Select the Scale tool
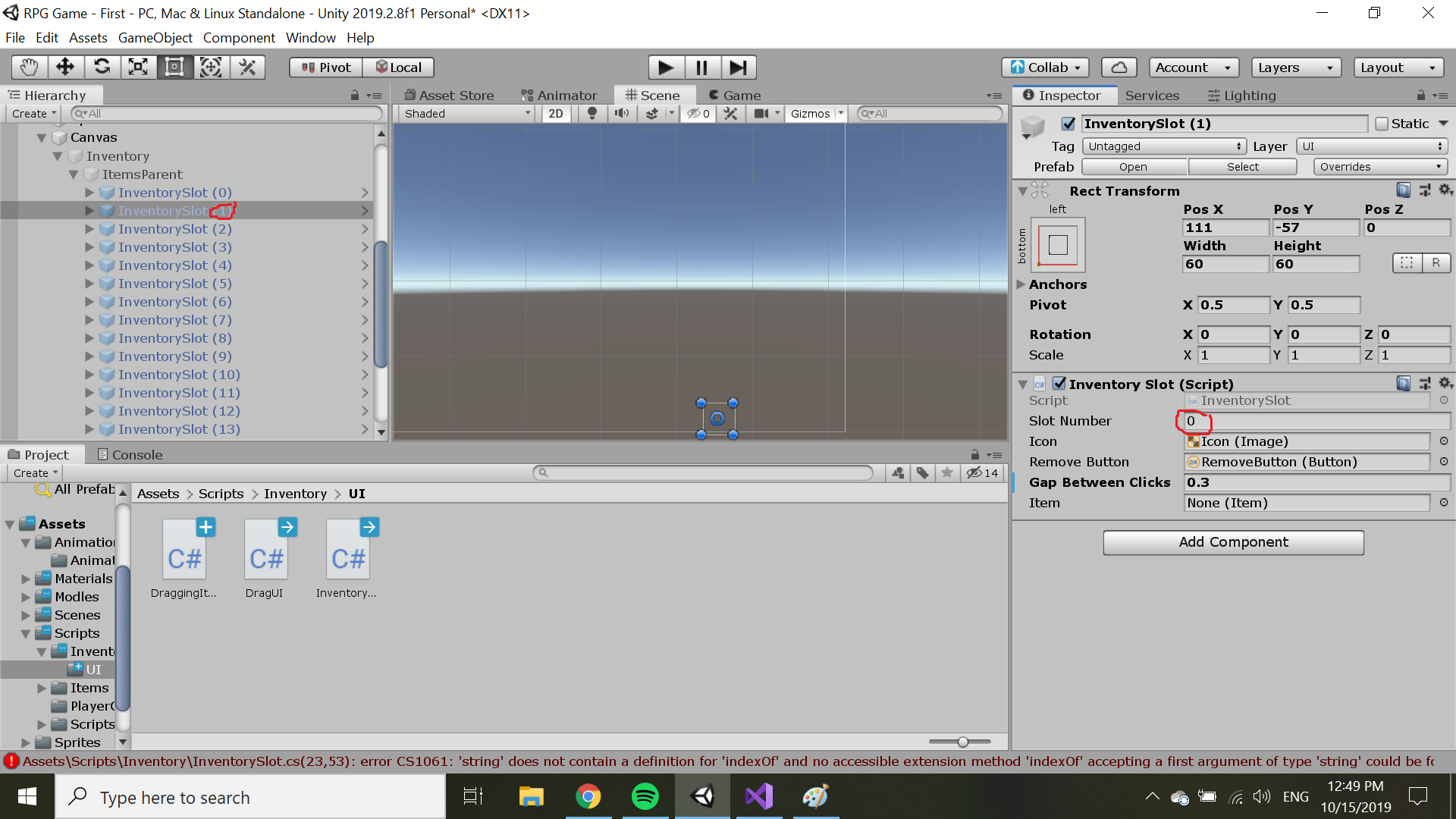The image size is (1456, 819). pos(138,67)
